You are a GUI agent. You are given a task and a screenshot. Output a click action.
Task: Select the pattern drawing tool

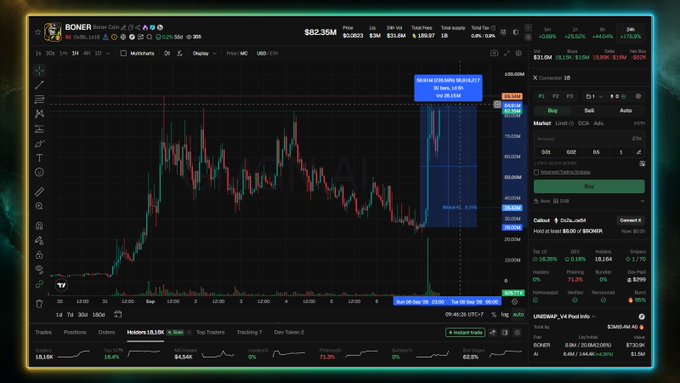39,114
